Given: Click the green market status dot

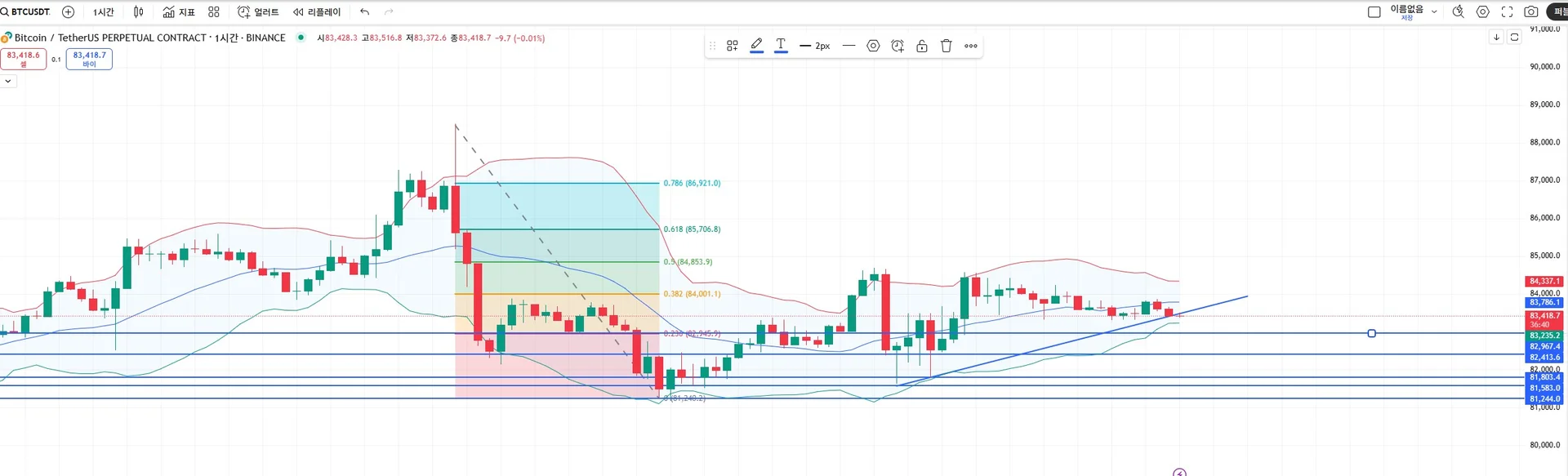Looking at the screenshot, I should pyautogui.click(x=301, y=38).
